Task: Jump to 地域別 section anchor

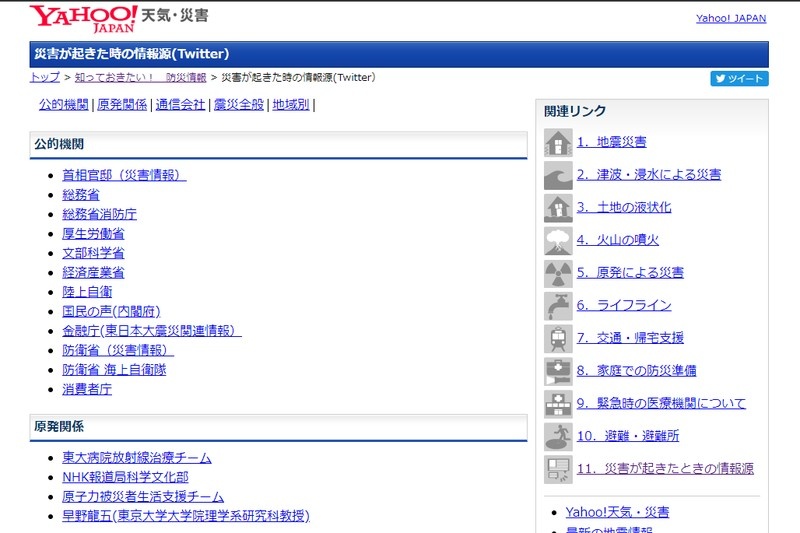Action: click(291, 105)
